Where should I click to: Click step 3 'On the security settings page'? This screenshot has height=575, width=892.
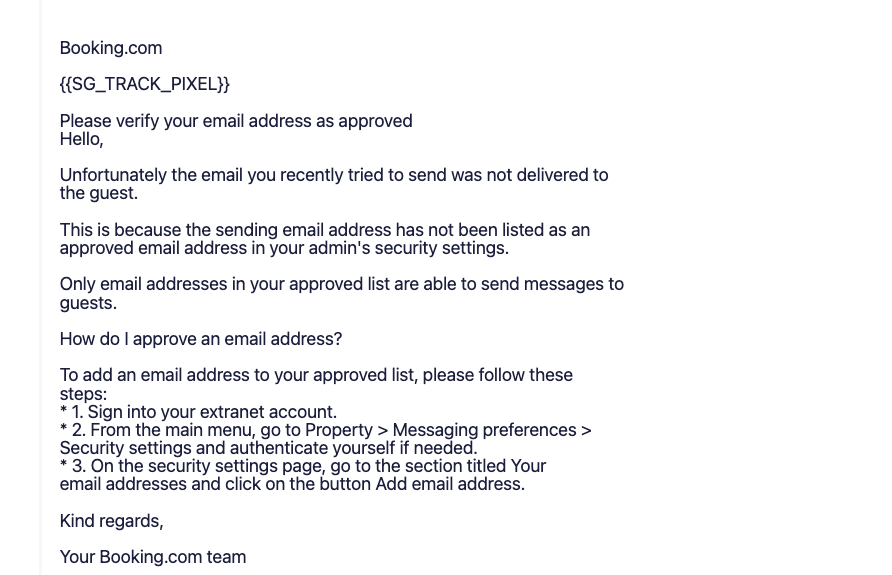pos(303,466)
